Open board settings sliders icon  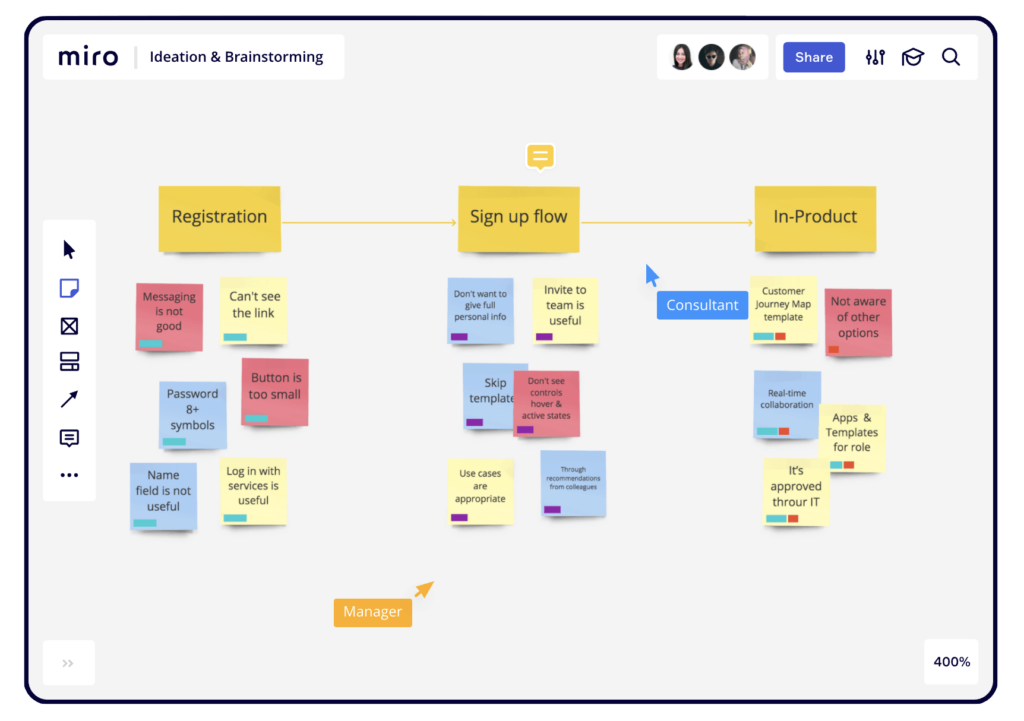(875, 57)
